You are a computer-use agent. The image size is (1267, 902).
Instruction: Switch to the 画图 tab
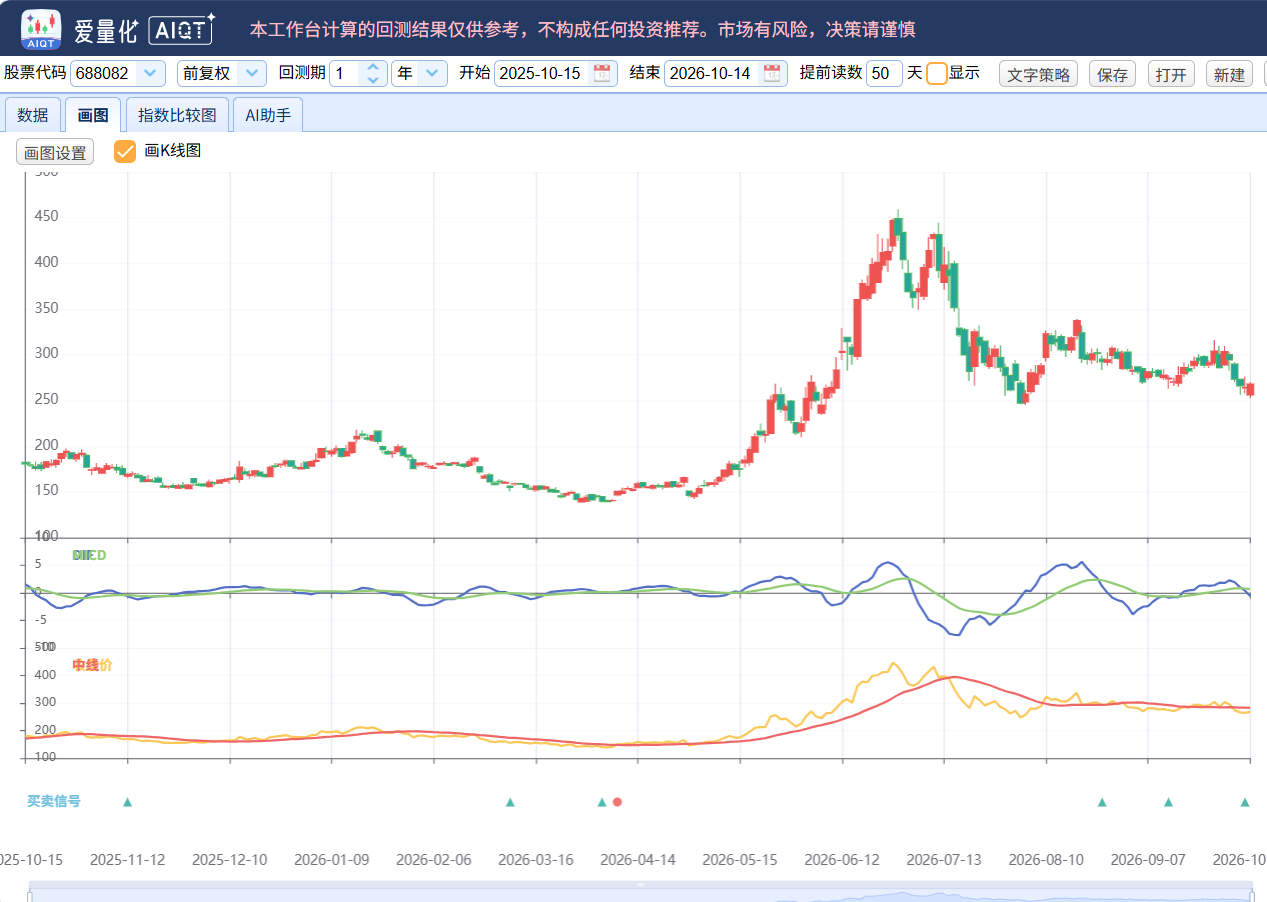coord(93,115)
